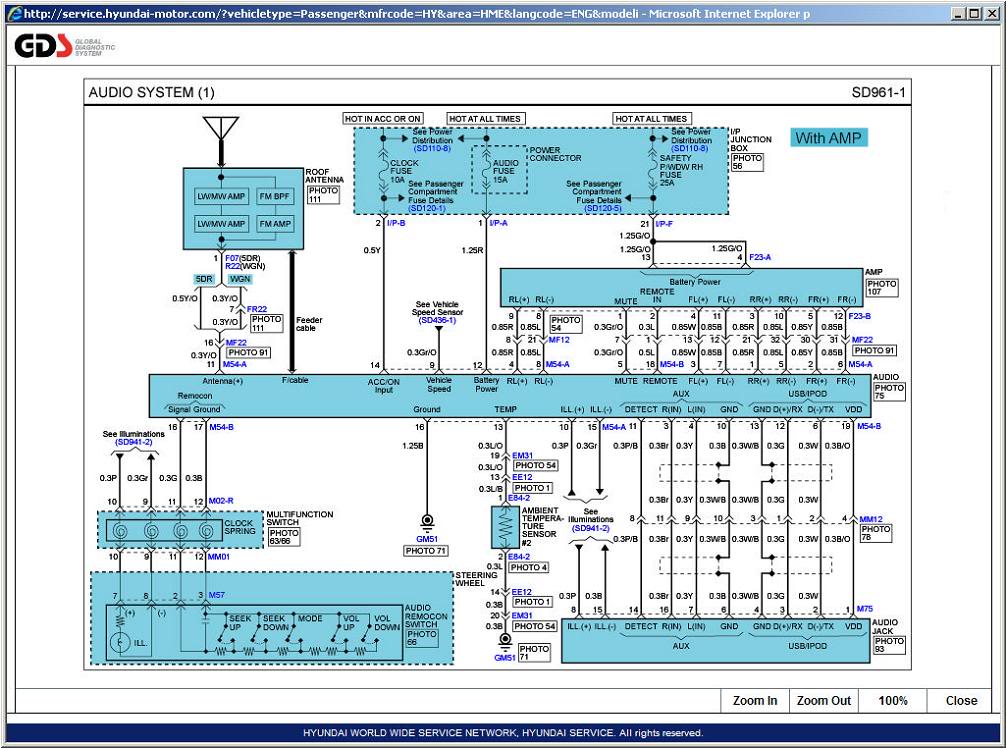
Task: Click the 'AUDIO SYSTEM (1)' diagram title
Action: click(x=151, y=92)
